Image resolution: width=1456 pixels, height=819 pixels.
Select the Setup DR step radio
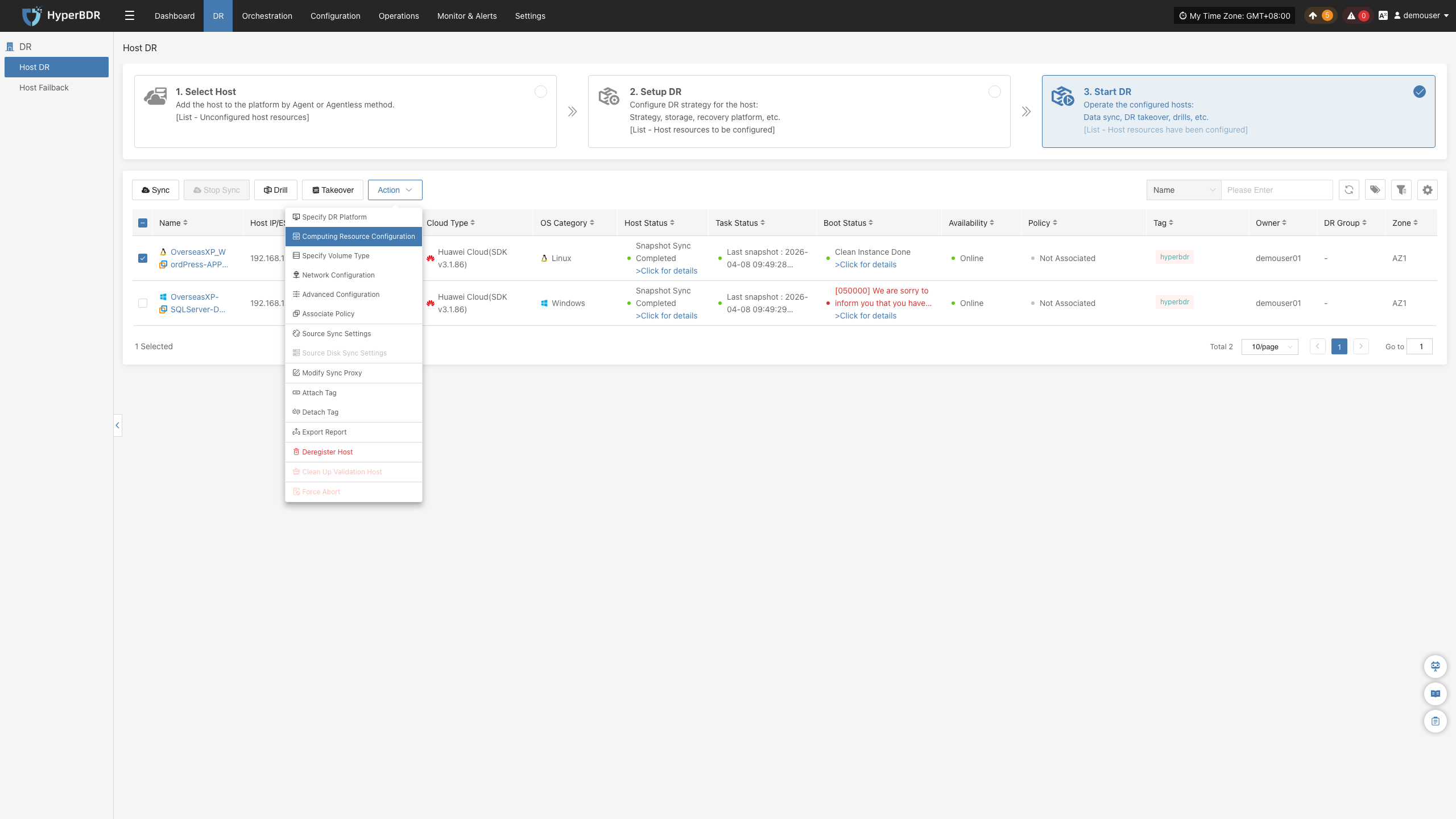coord(995,92)
